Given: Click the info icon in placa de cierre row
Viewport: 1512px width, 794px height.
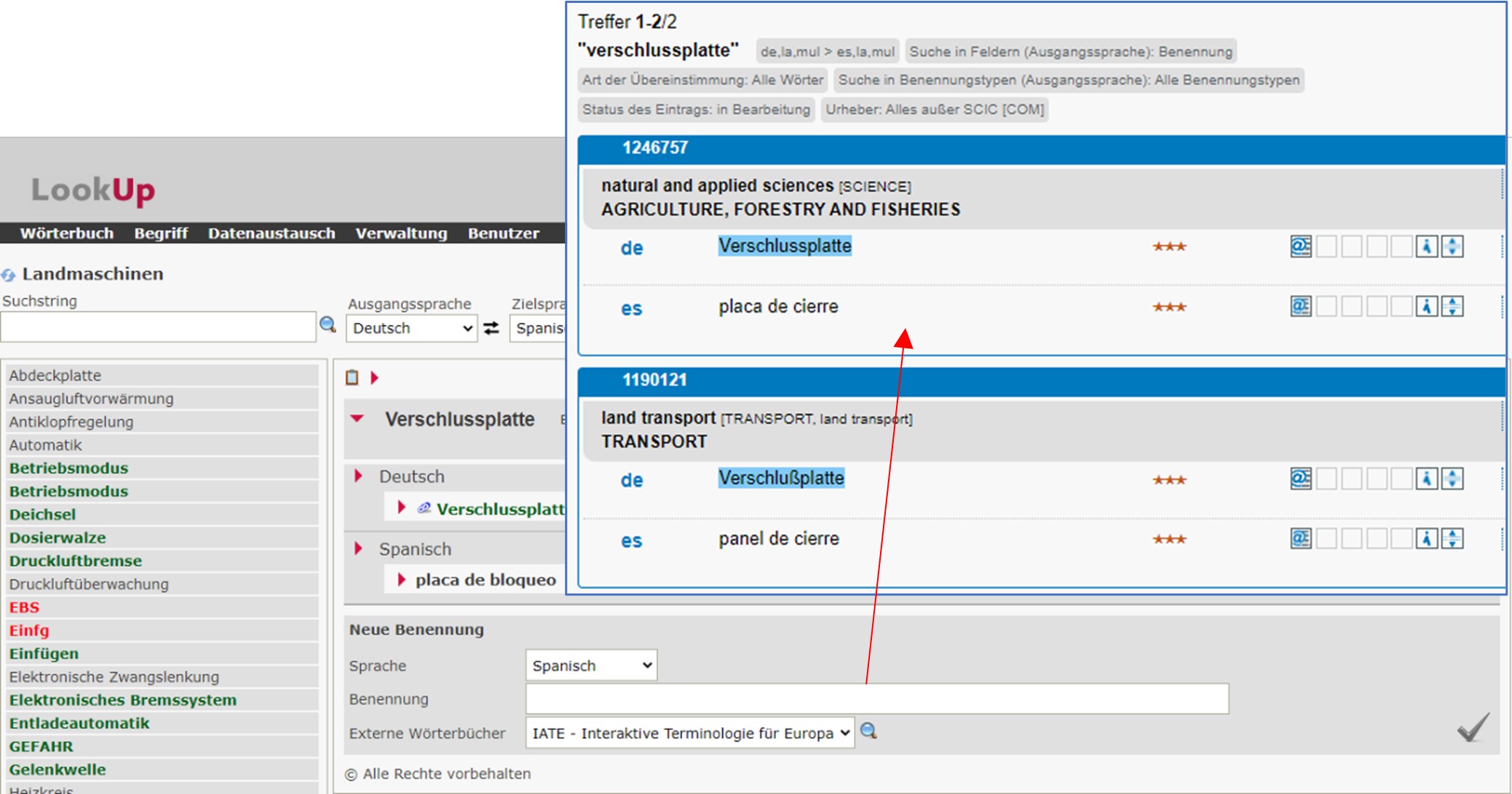Looking at the screenshot, I should (1427, 307).
